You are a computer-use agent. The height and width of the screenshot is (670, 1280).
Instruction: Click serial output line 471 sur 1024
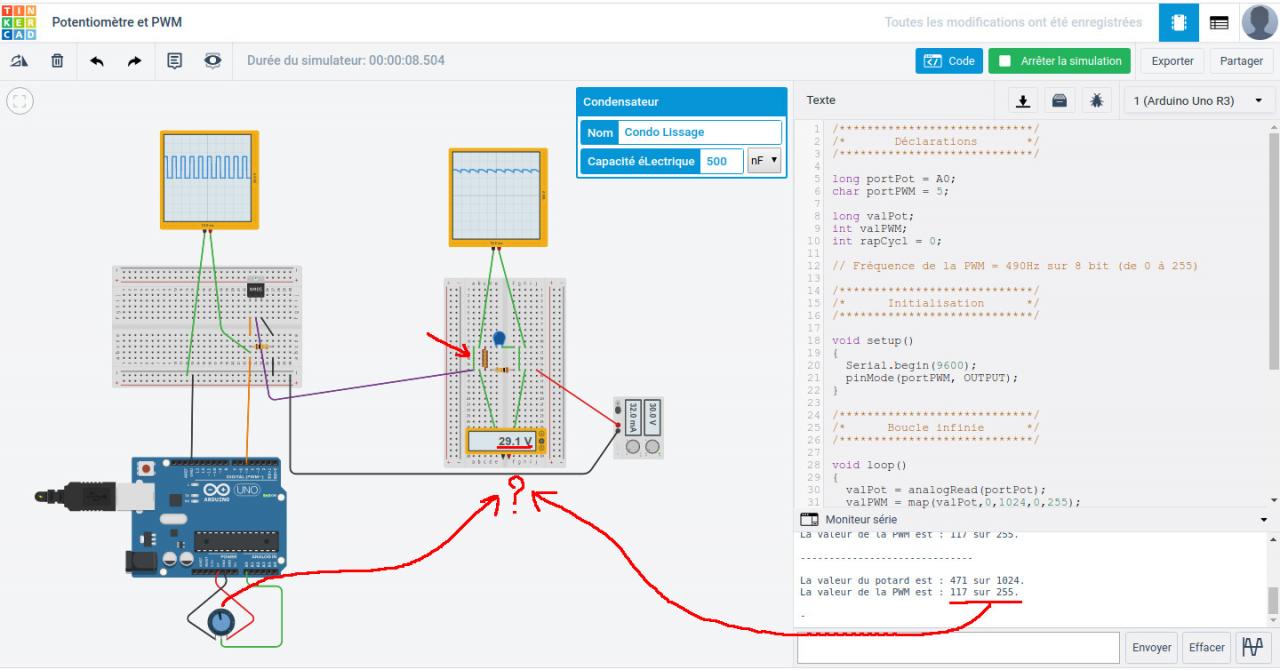[x=912, y=580]
